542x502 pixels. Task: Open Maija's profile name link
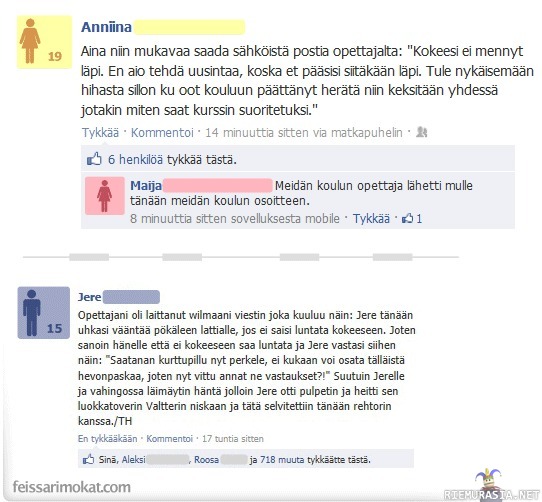tap(146, 186)
